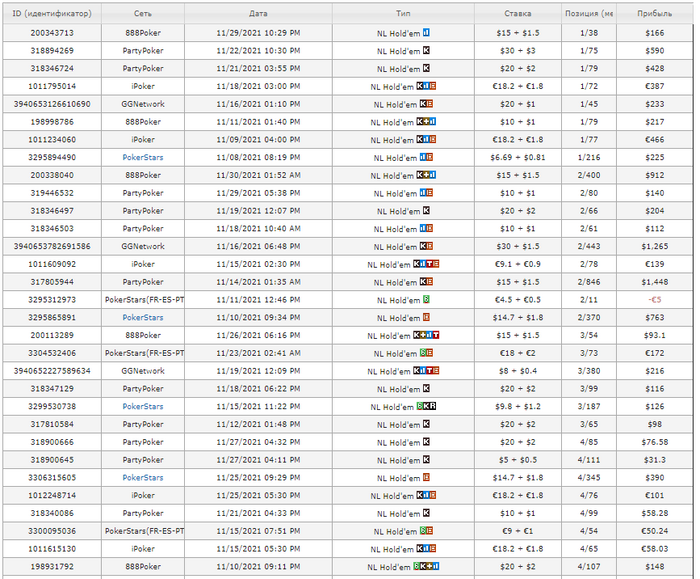Click red T icon in row 1011609092
The height and width of the screenshot is (579, 700).
[429, 264]
